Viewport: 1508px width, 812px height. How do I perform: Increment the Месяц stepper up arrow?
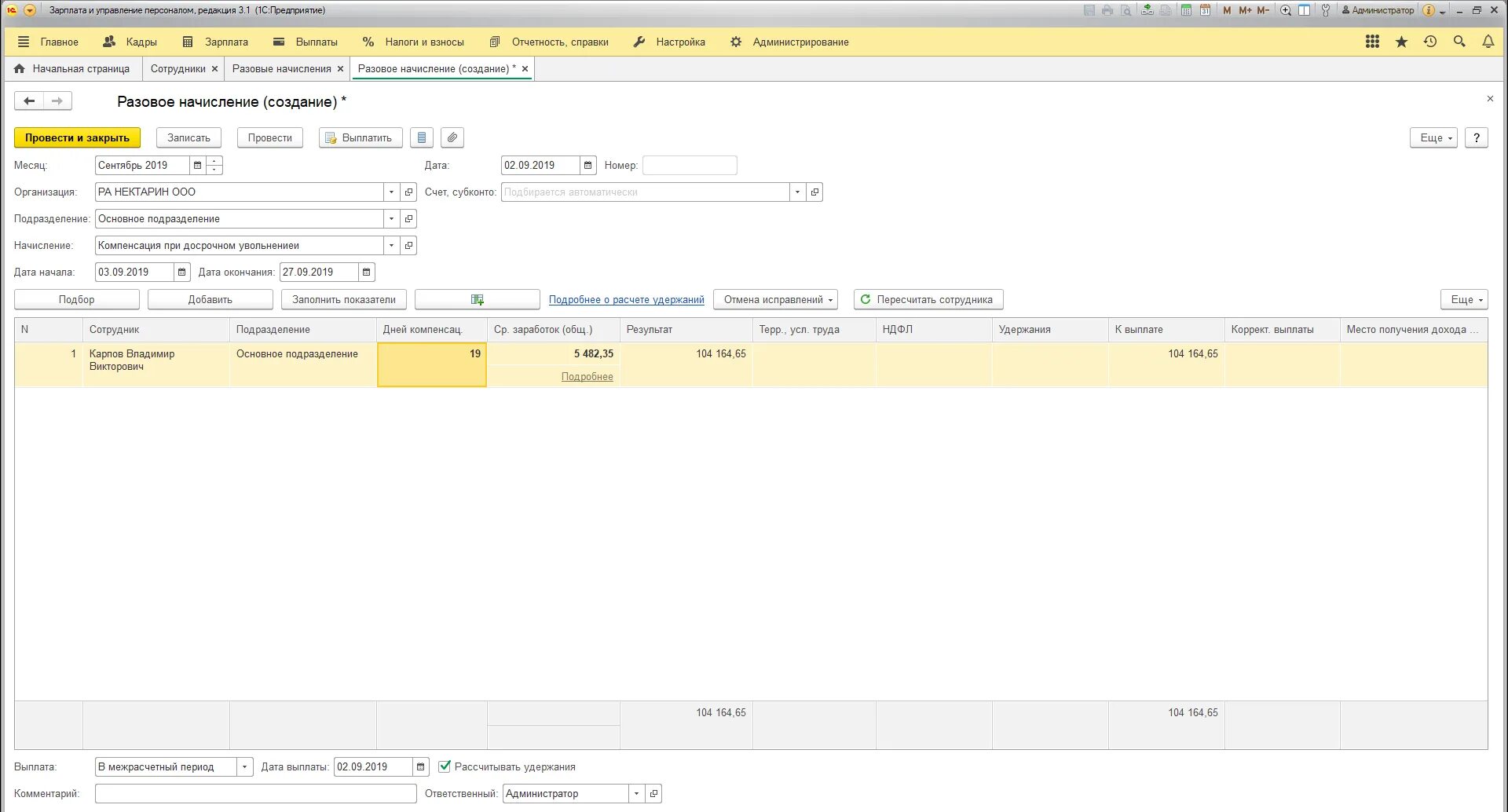(214, 161)
